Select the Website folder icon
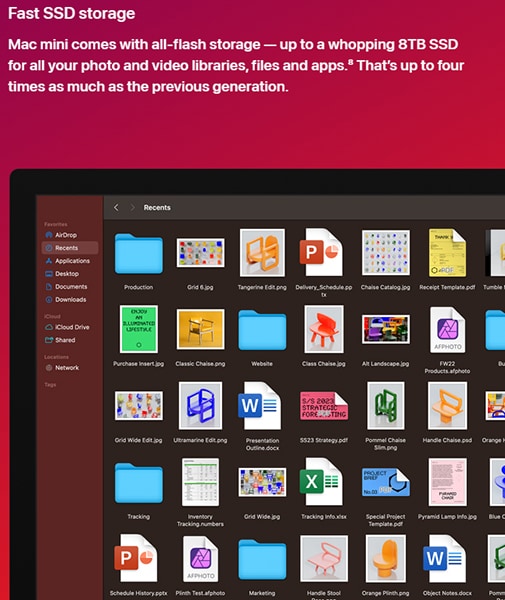Image resolution: width=505 pixels, height=600 pixels. tap(262, 330)
